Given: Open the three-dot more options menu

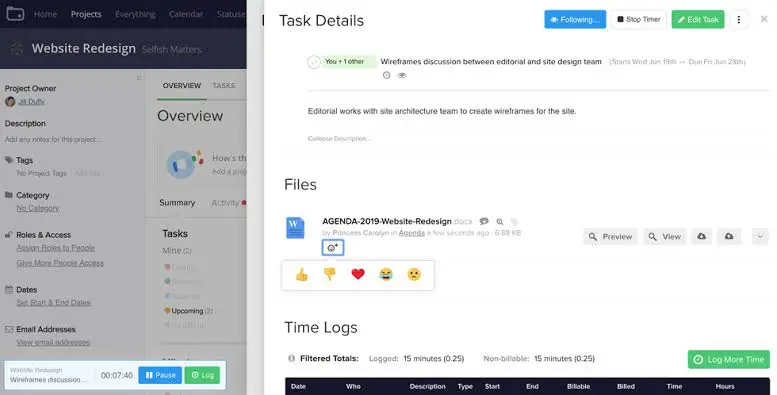Looking at the screenshot, I should (x=738, y=19).
